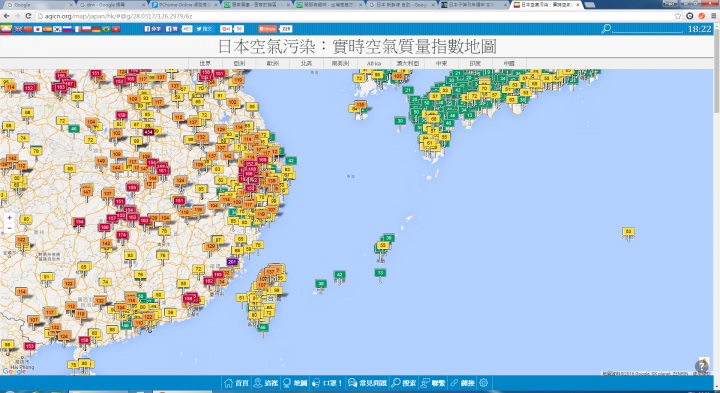Switch language with the UK flag

pos(18,29)
